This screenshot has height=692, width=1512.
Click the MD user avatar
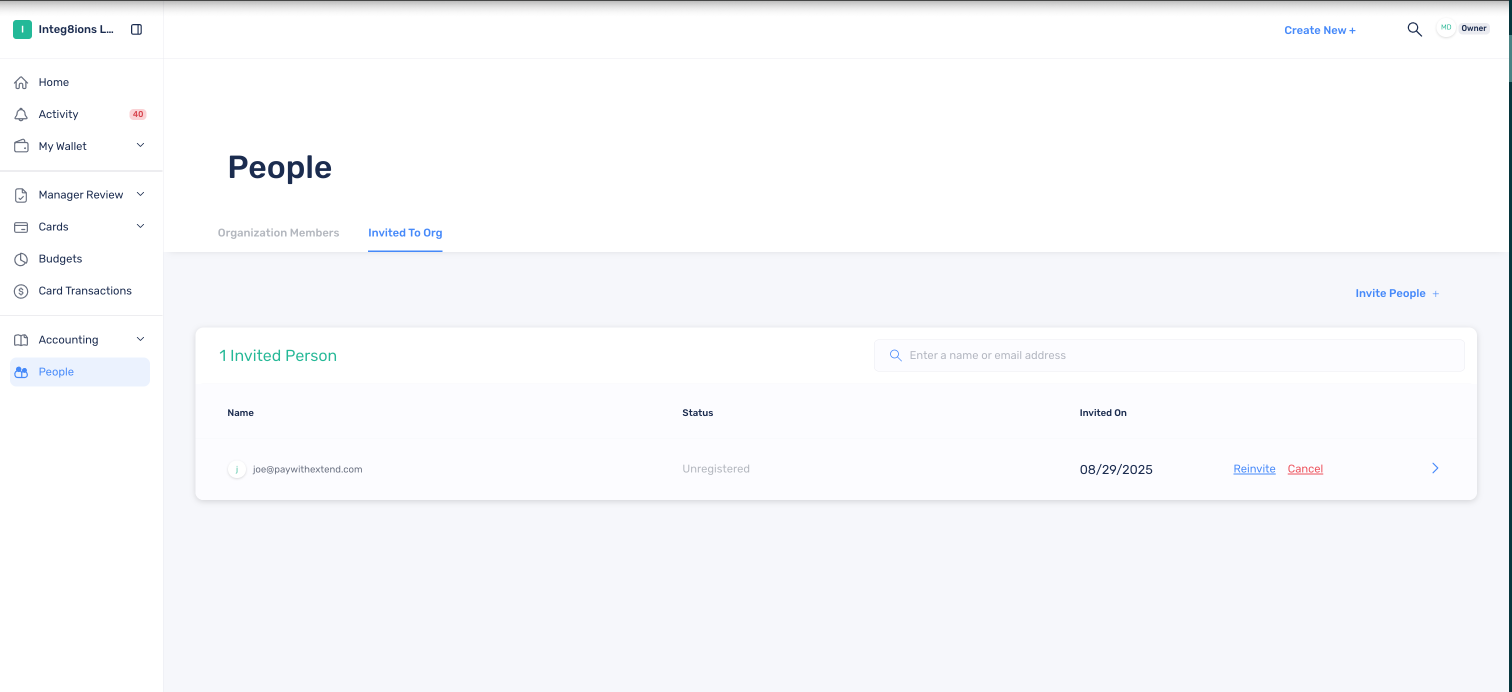[x=1446, y=28]
